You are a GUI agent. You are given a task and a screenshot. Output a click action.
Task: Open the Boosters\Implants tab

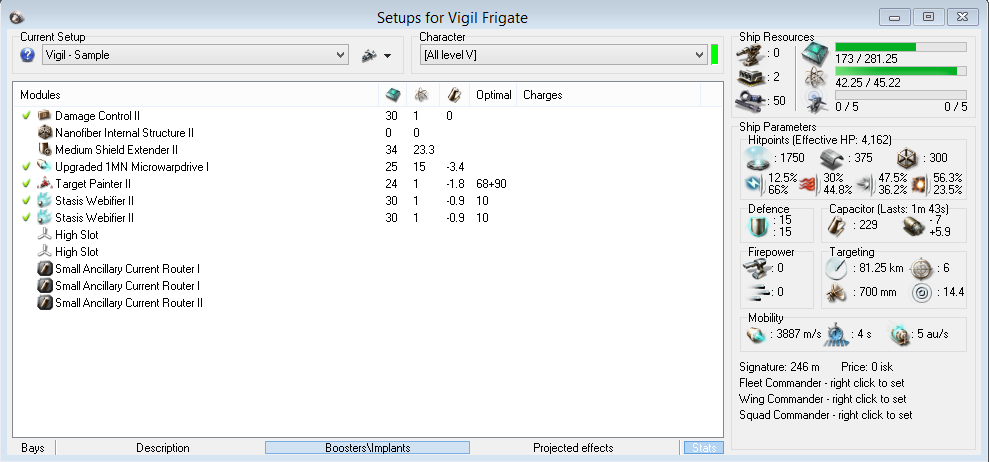(x=368, y=448)
